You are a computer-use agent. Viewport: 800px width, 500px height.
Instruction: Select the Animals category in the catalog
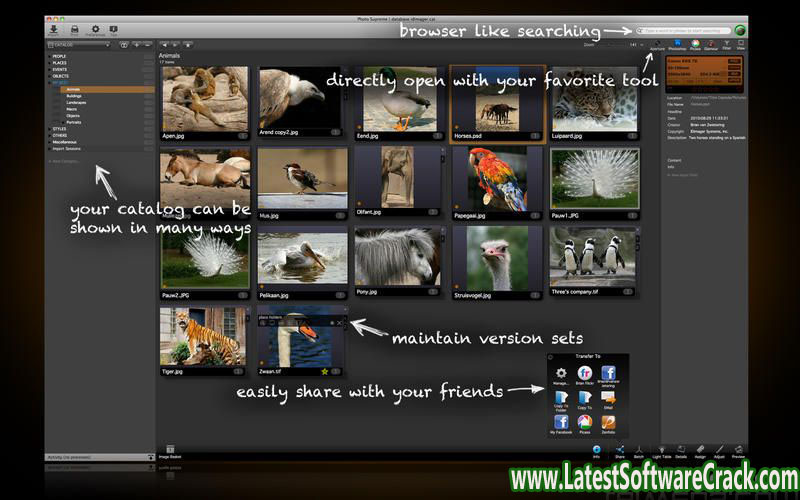pyautogui.click(x=74, y=89)
